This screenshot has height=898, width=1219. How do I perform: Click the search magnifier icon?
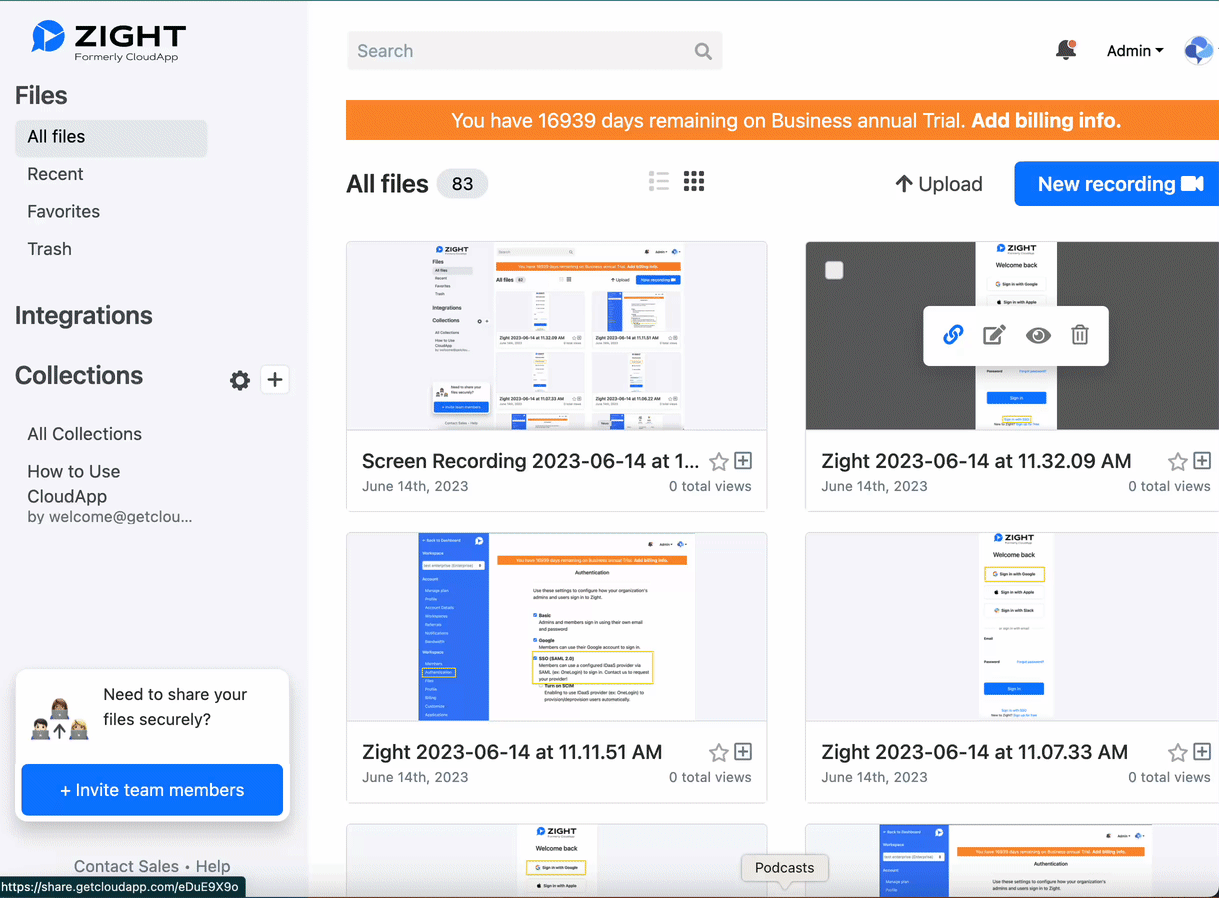click(x=703, y=51)
